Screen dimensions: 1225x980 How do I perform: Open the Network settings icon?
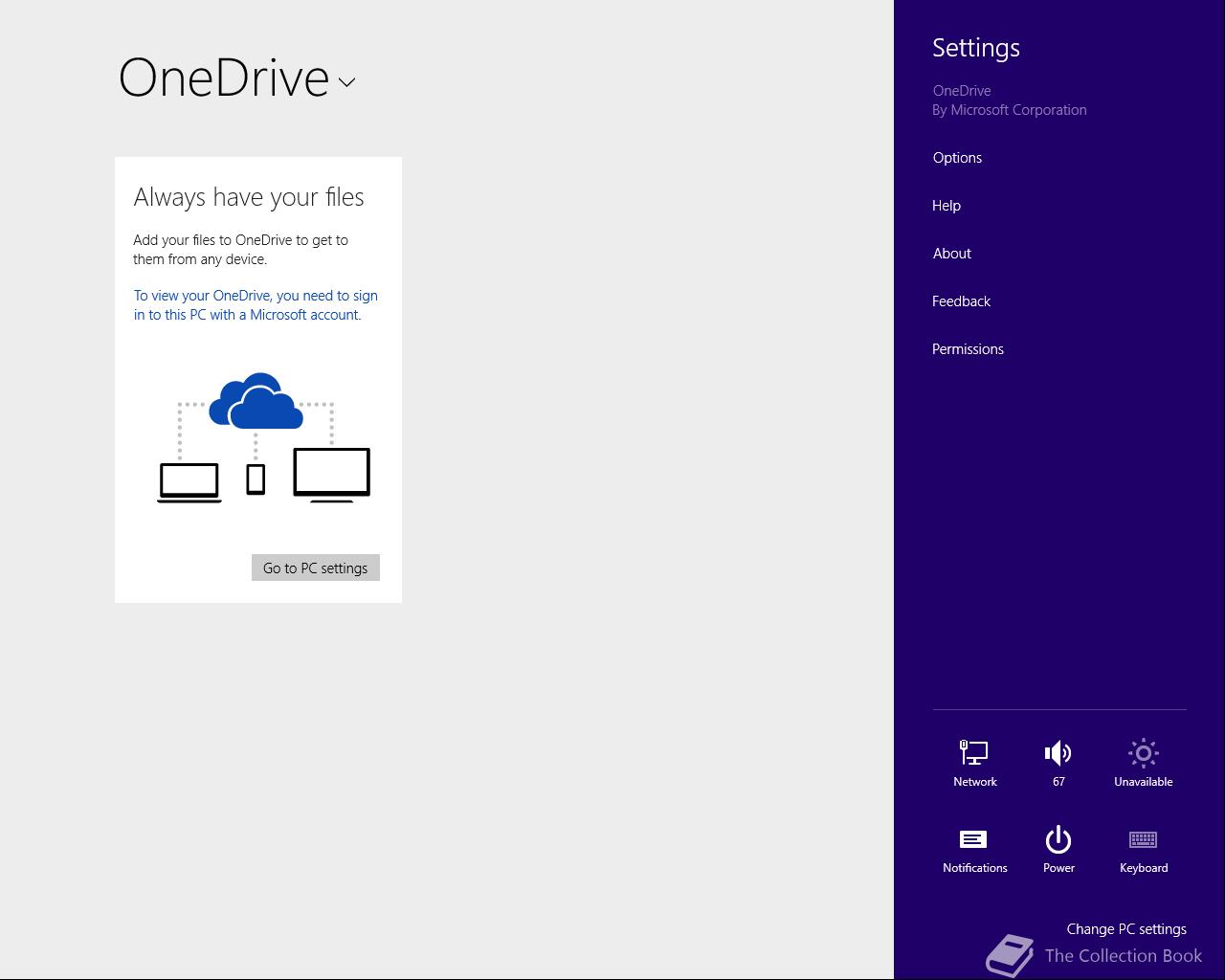(x=974, y=763)
